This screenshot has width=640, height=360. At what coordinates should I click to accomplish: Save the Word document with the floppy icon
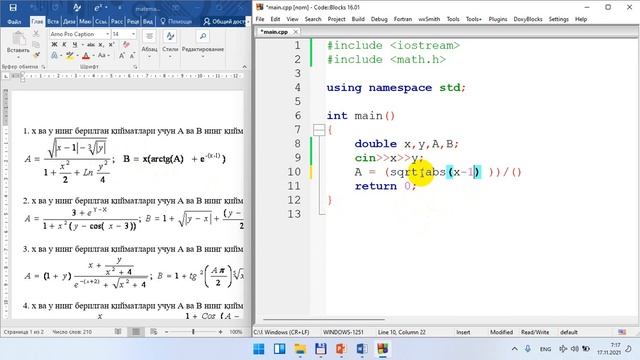tap(13, 7)
